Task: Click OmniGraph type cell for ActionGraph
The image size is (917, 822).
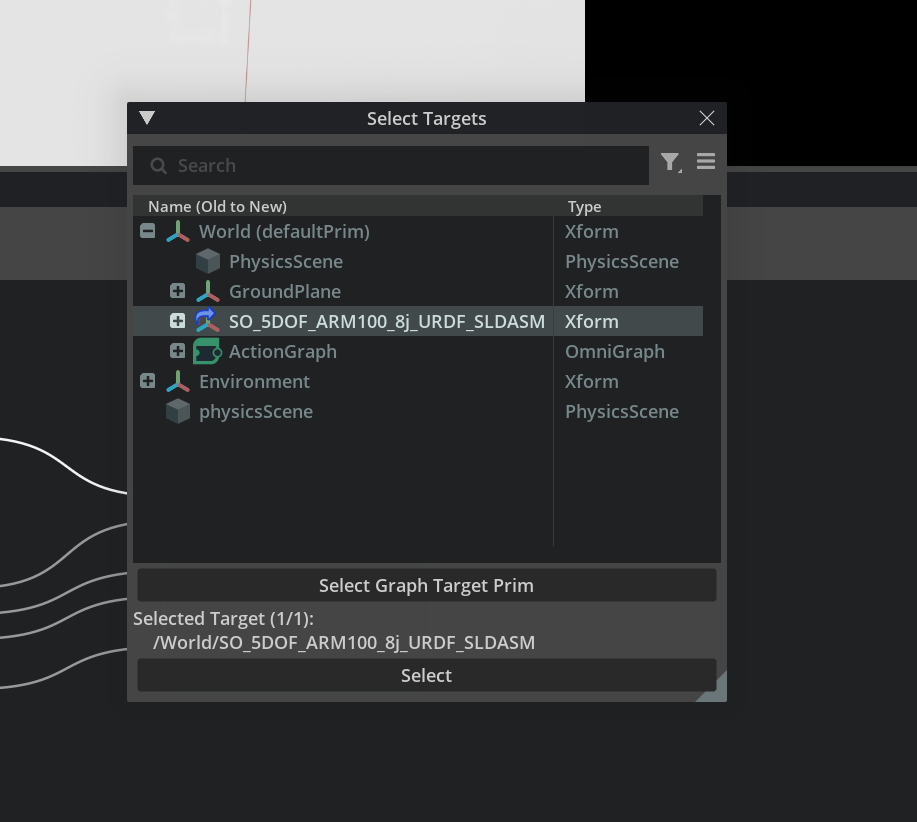Action: pyautogui.click(x=615, y=351)
